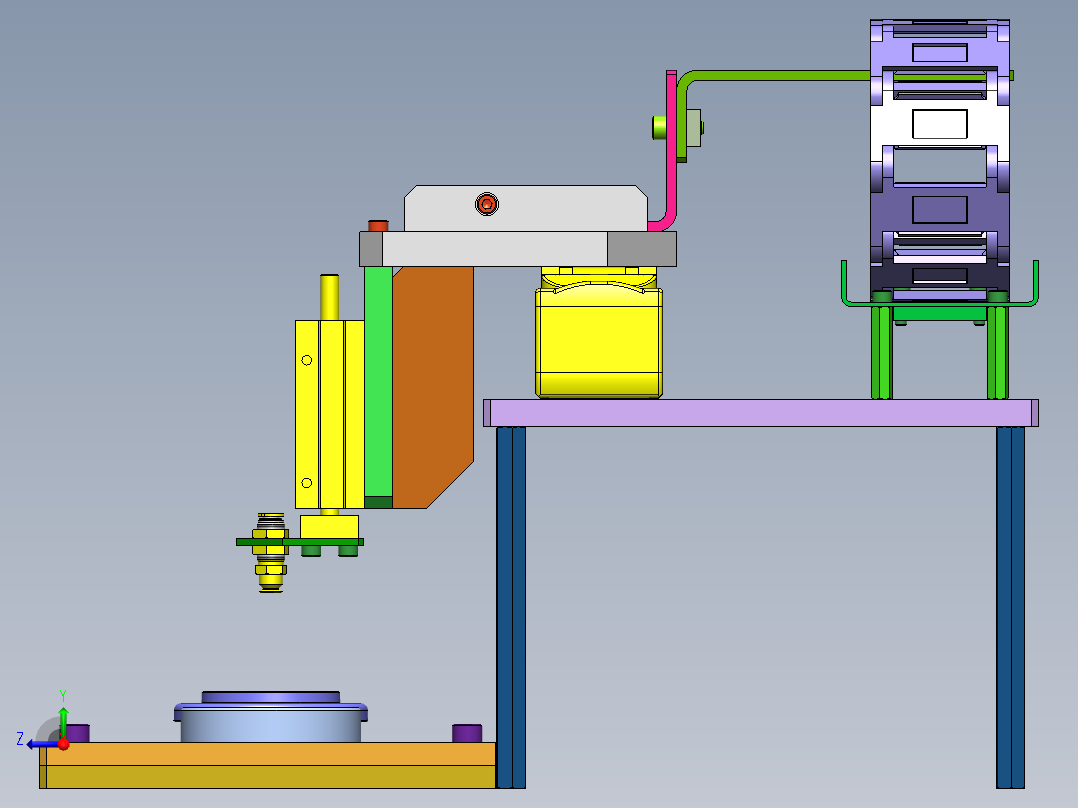Select the yellow block below the cylinder
The height and width of the screenshot is (808, 1078).
point(329,527)
